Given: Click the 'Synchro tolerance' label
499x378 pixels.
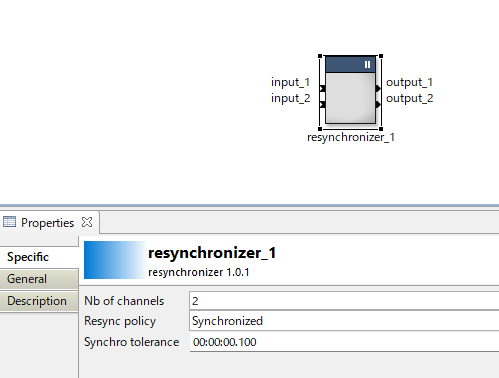Looking at the screenshot, I should coord(132,342).
